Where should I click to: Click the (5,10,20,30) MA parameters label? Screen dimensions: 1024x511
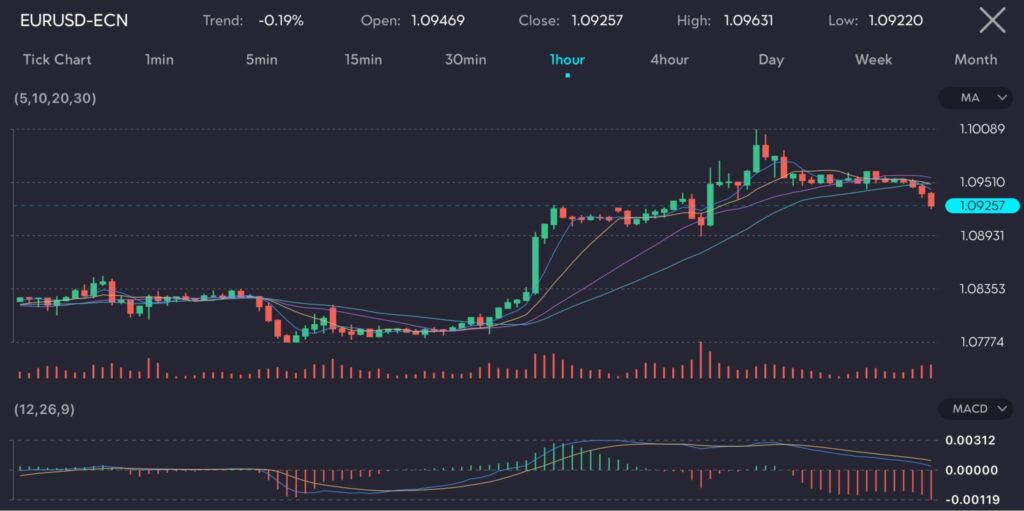[x=55, y=98]
